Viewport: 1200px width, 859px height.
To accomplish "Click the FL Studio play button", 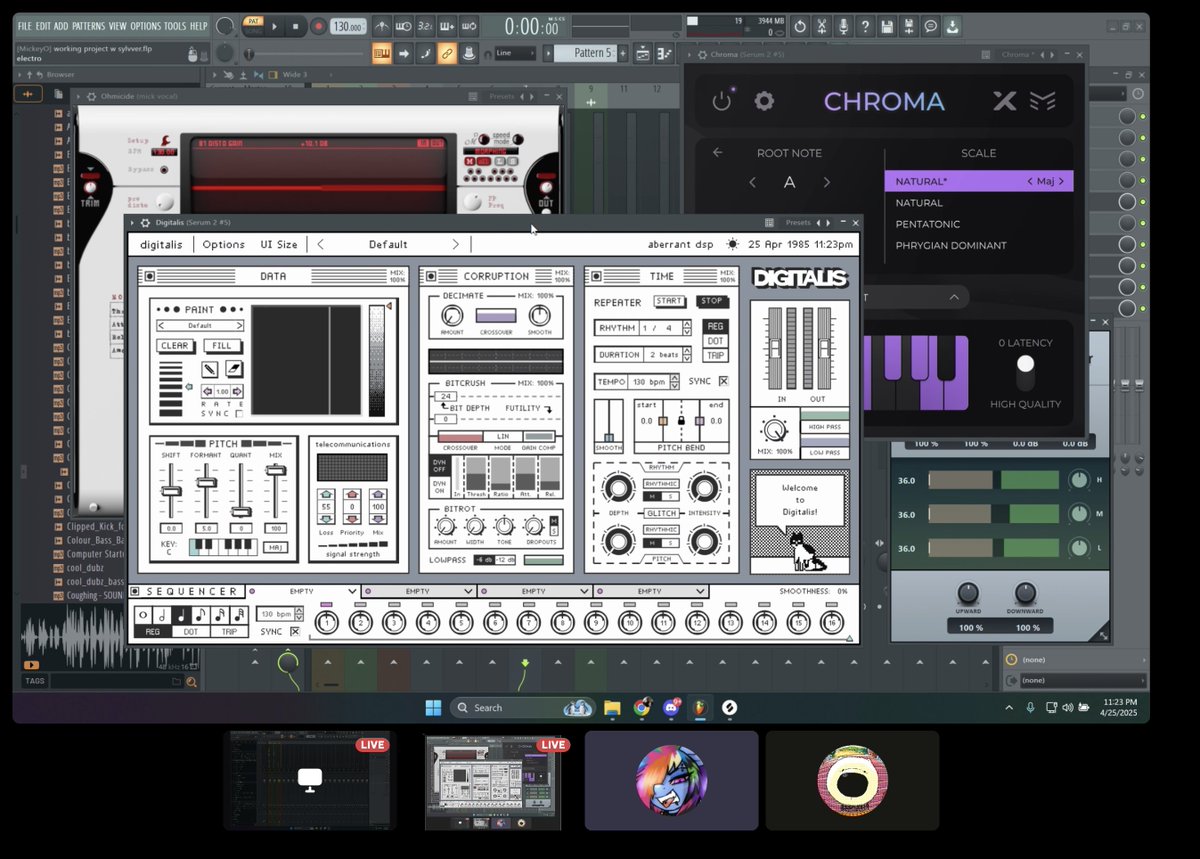I will coord(275,27).
